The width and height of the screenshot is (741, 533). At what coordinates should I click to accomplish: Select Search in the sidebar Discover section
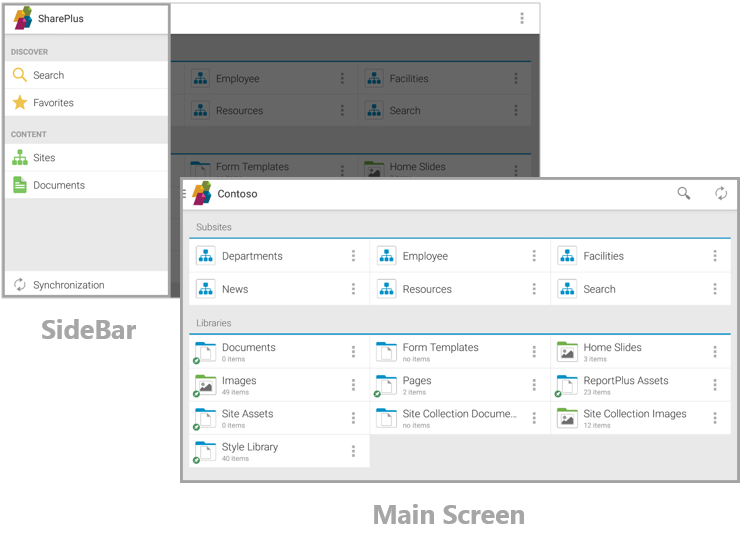click(48, 75)
